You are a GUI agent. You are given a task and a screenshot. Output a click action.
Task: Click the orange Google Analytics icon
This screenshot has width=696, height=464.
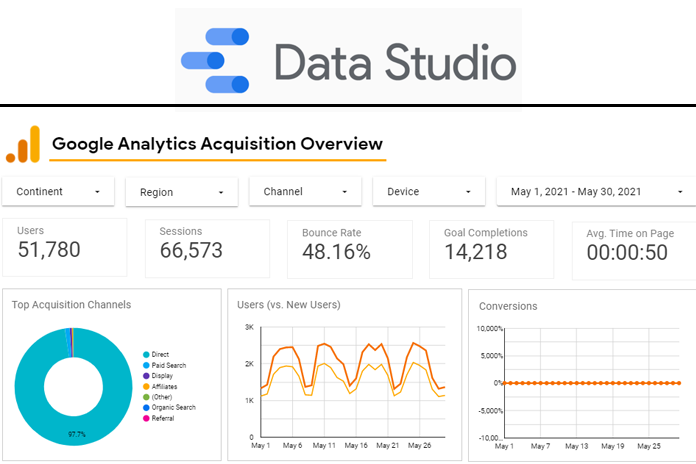click(24, 145)
